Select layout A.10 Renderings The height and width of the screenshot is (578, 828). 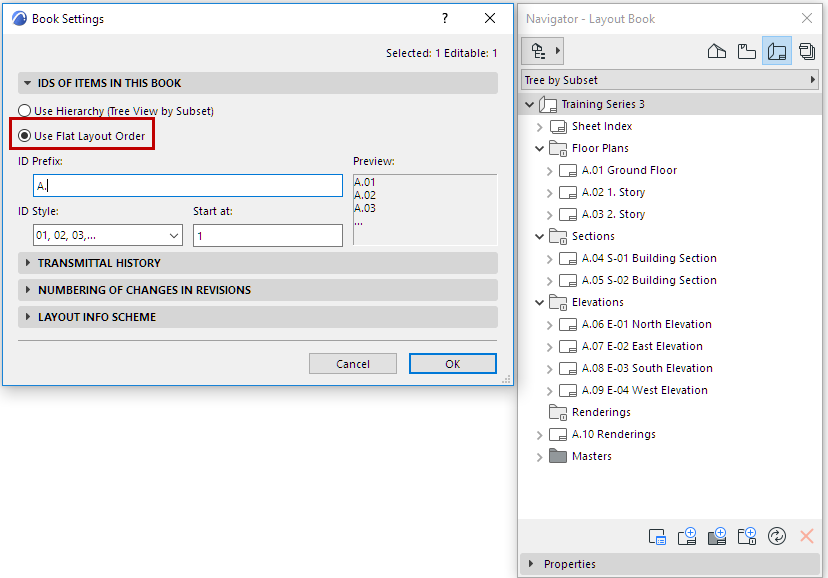603,434
